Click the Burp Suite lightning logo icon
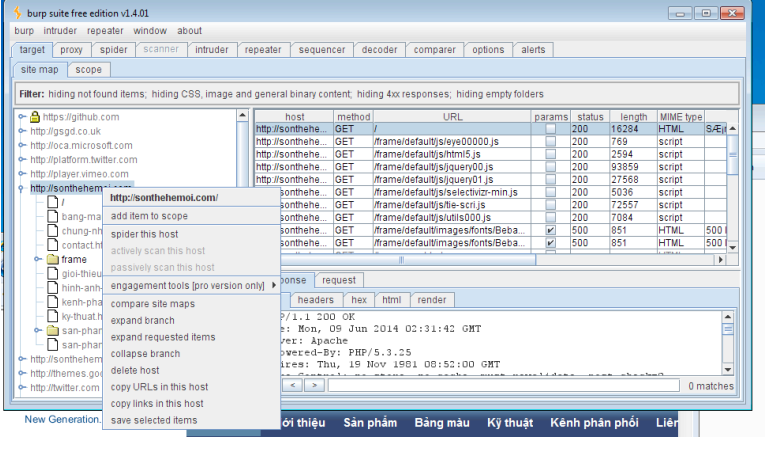This screenshot has height=450, width=767. [18, 13]
